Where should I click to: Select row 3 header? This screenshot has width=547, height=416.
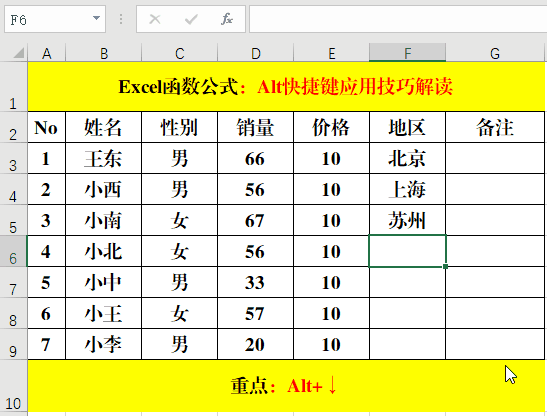(13, 158)
